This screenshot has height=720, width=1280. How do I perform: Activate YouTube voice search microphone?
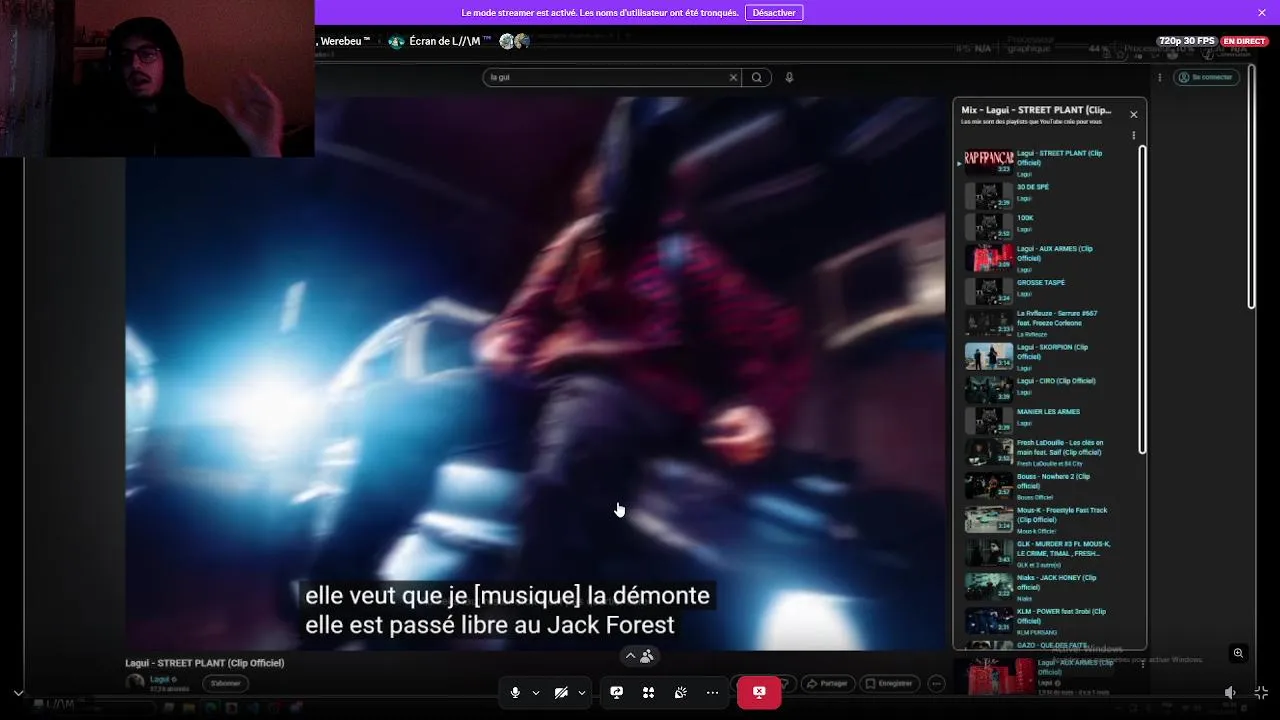click(789, 77)
